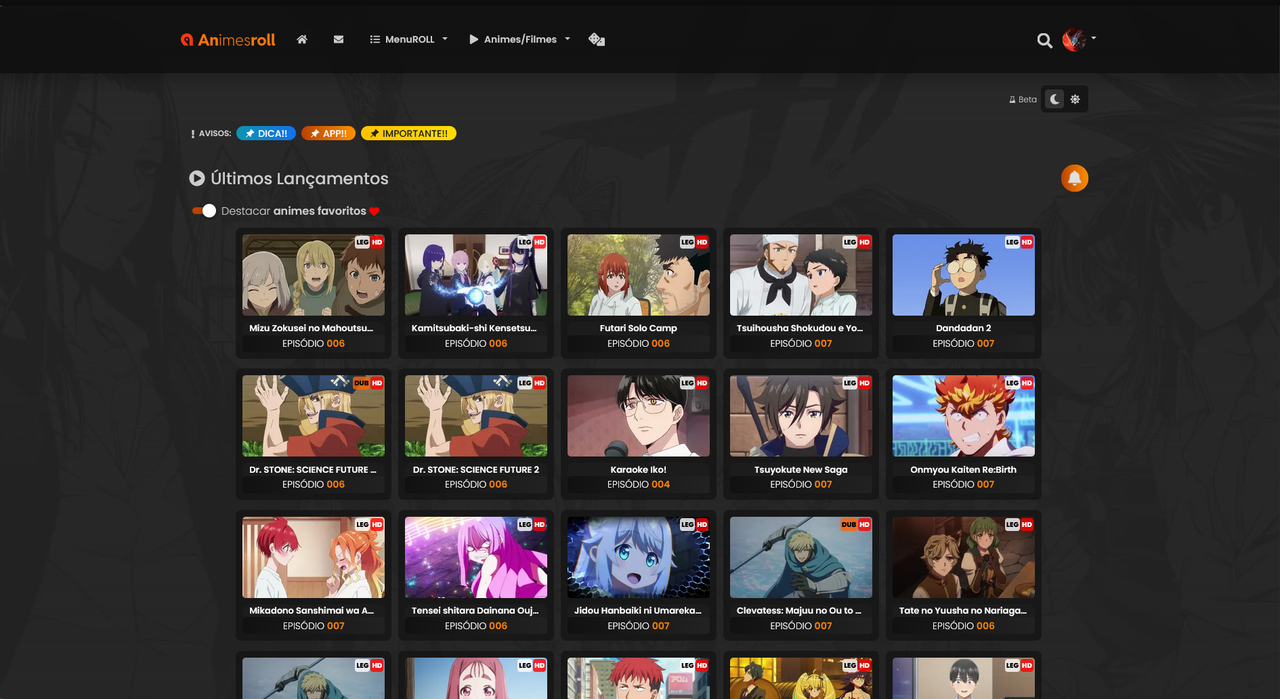Click the play icon beside Últimos Lançamentos
1280x699 pixels.
tap(197, 178)
